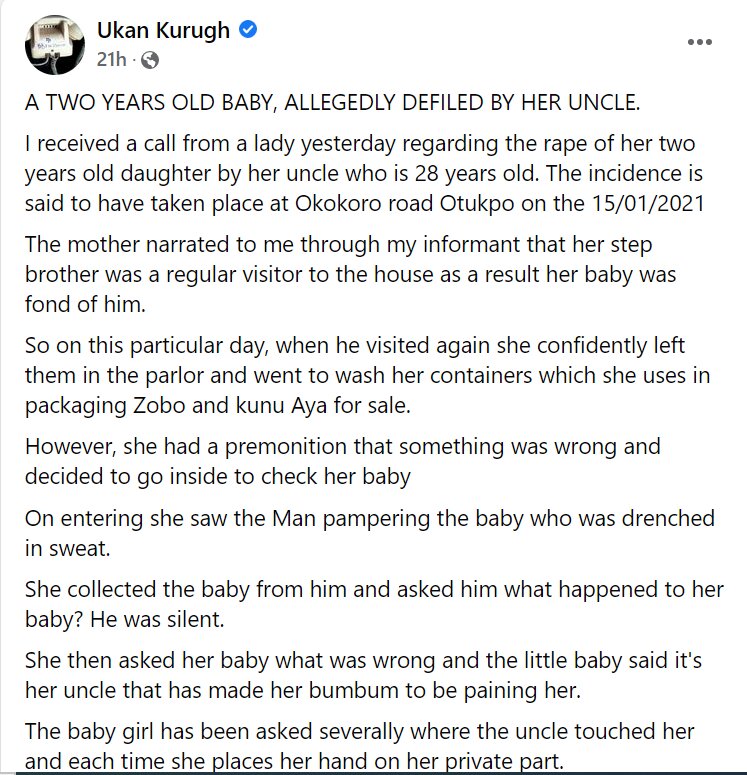Click the last paragraph starting 'The baby girl has been asked'
Screen dimensions: 747x775
[359, 746]
